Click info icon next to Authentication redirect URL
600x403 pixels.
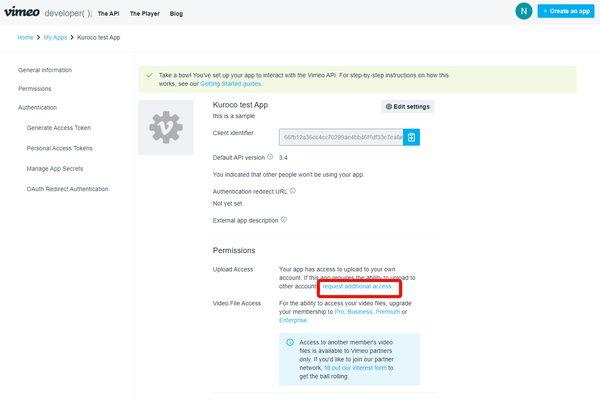point(292,191)
